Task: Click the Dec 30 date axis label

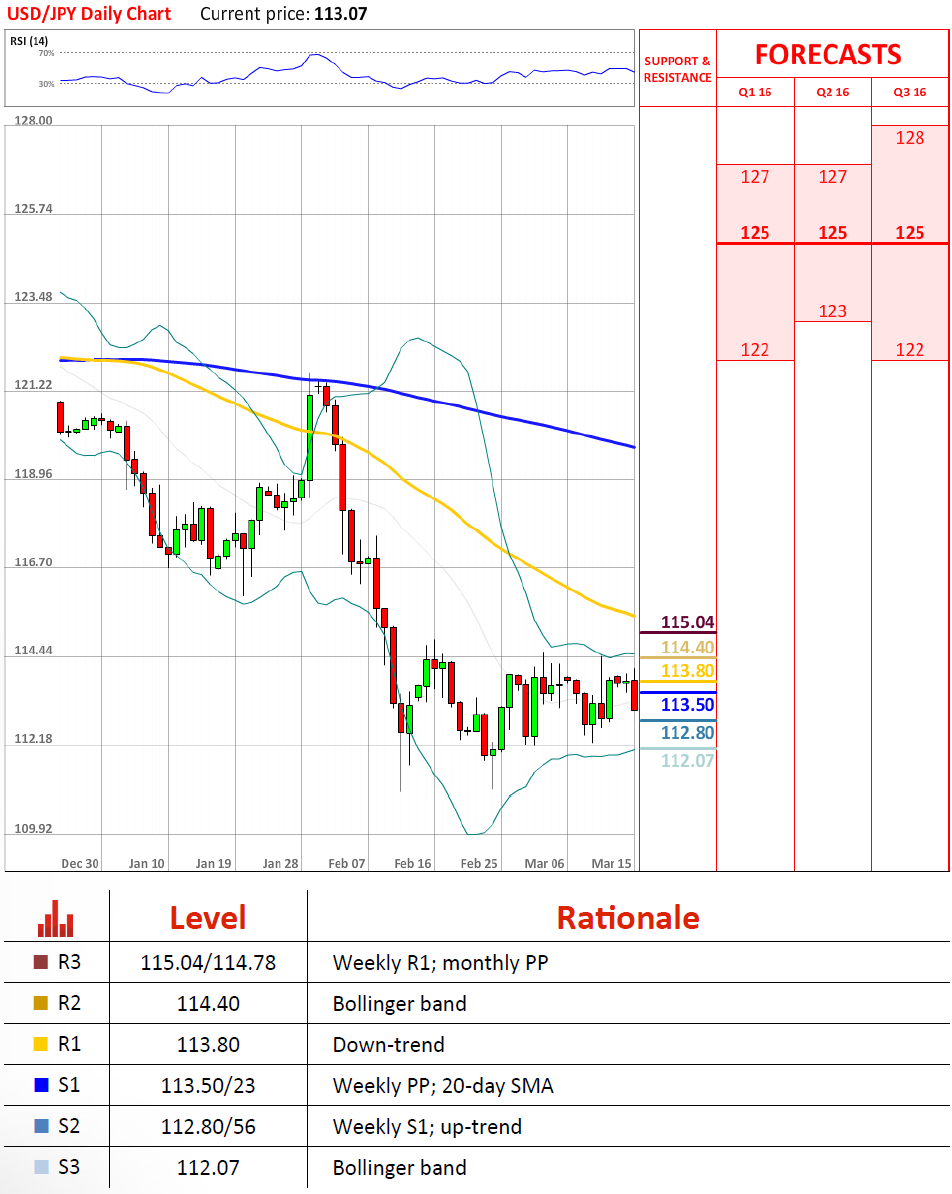Action: point(80,864)
